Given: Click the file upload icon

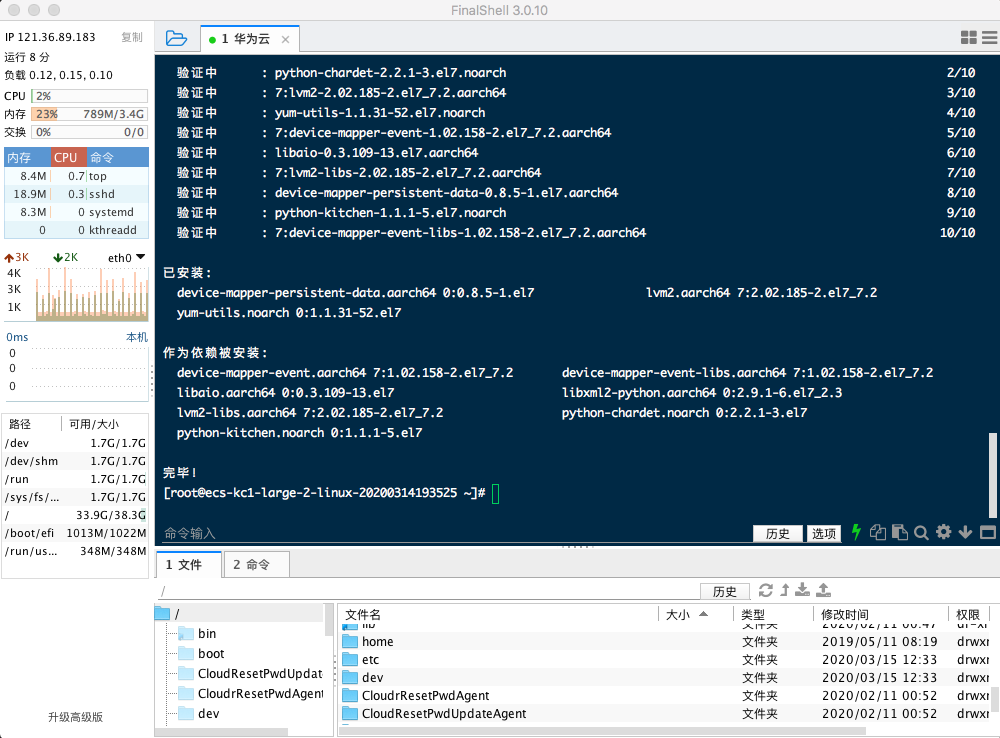Looking at the screenshot, I should click(x=823, y=590).
